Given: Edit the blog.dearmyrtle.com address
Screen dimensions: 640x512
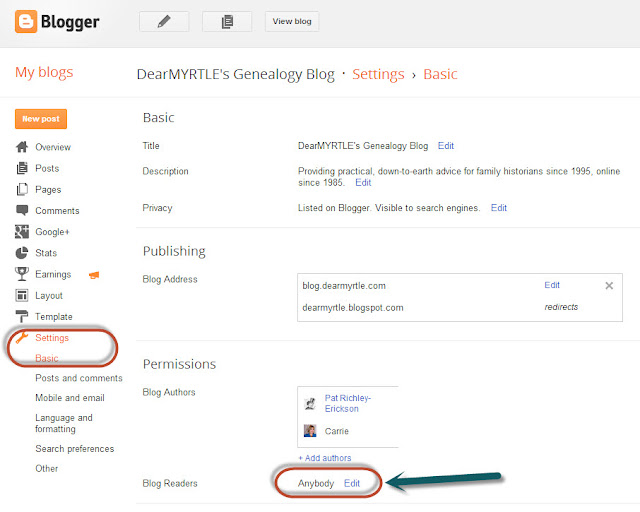Looking at the screenshot, I should [552, 285].
